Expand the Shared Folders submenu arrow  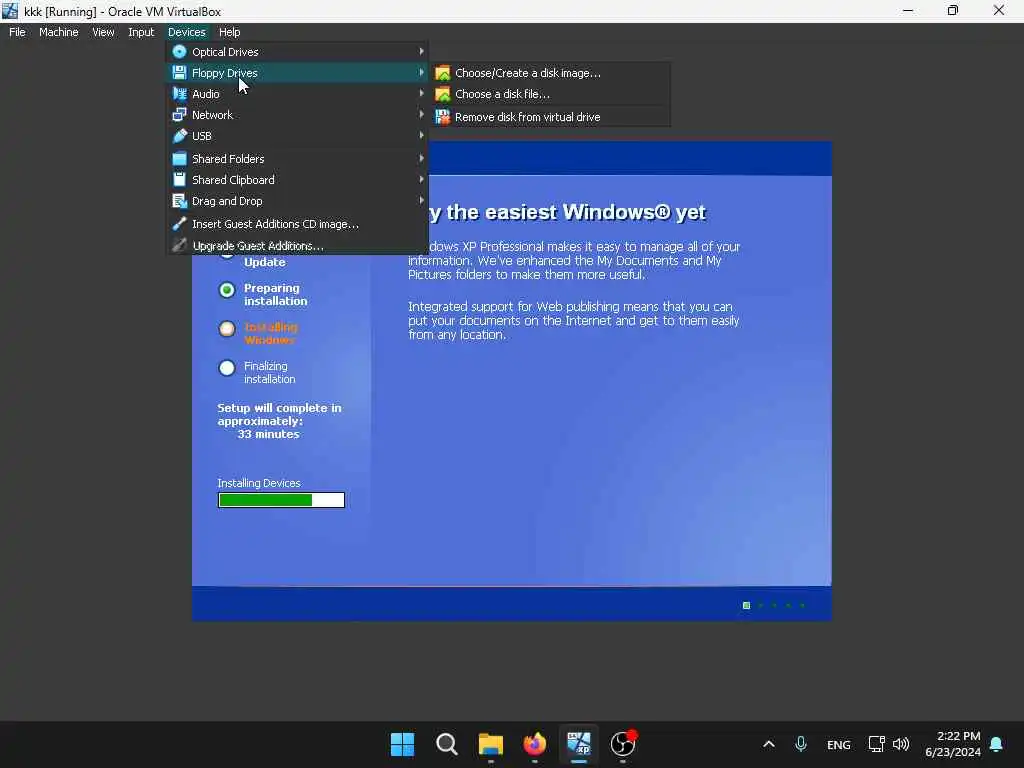[421, 158]
